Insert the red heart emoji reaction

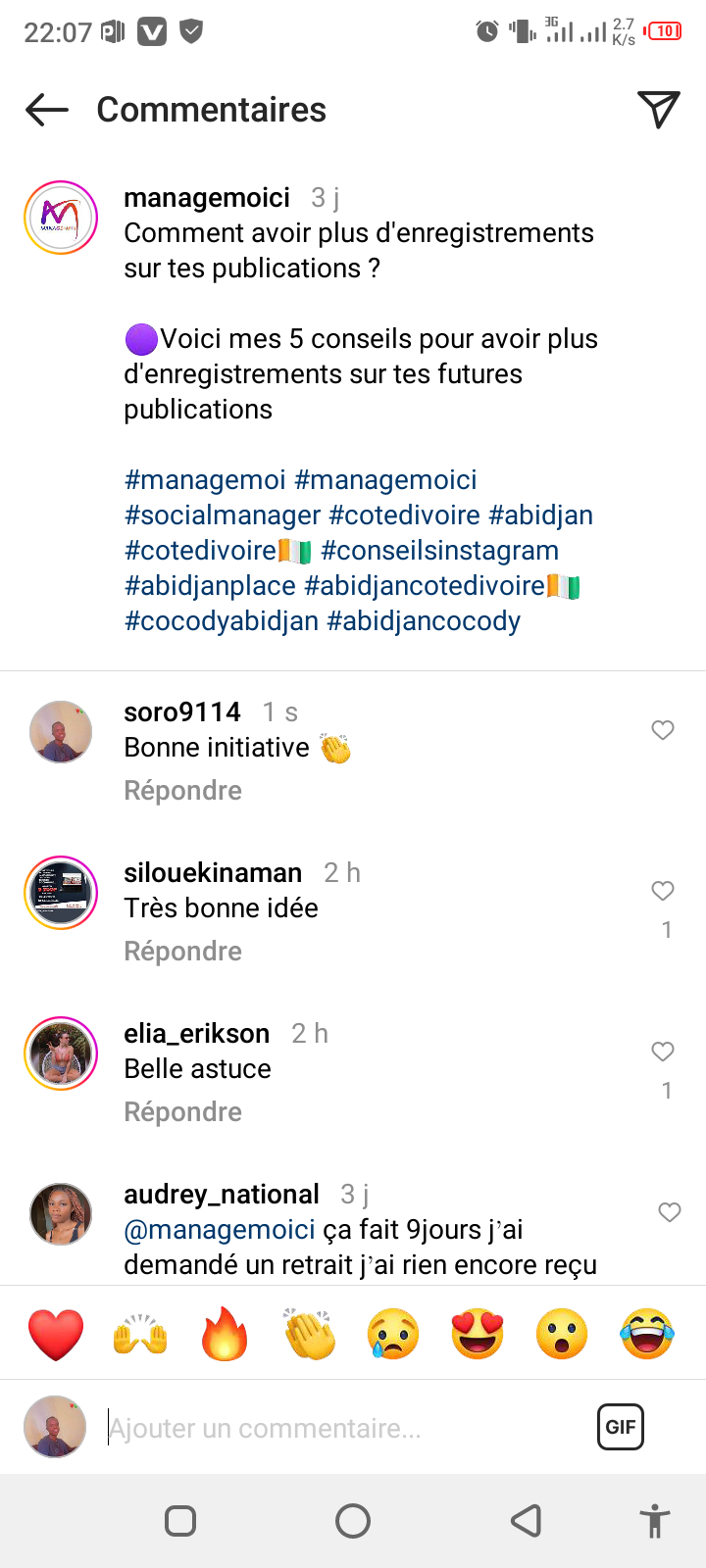56,1334
